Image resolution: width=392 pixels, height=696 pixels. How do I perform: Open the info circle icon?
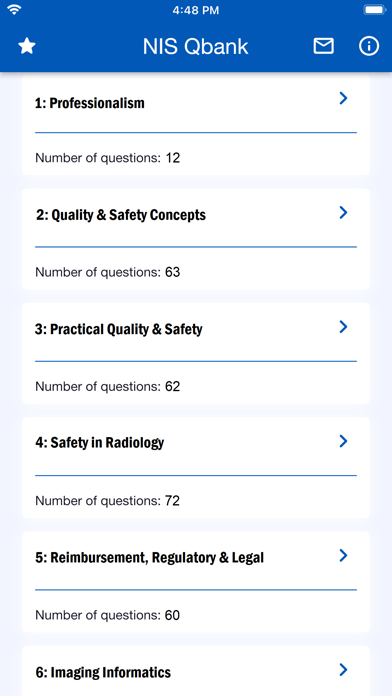click(369, 46)
